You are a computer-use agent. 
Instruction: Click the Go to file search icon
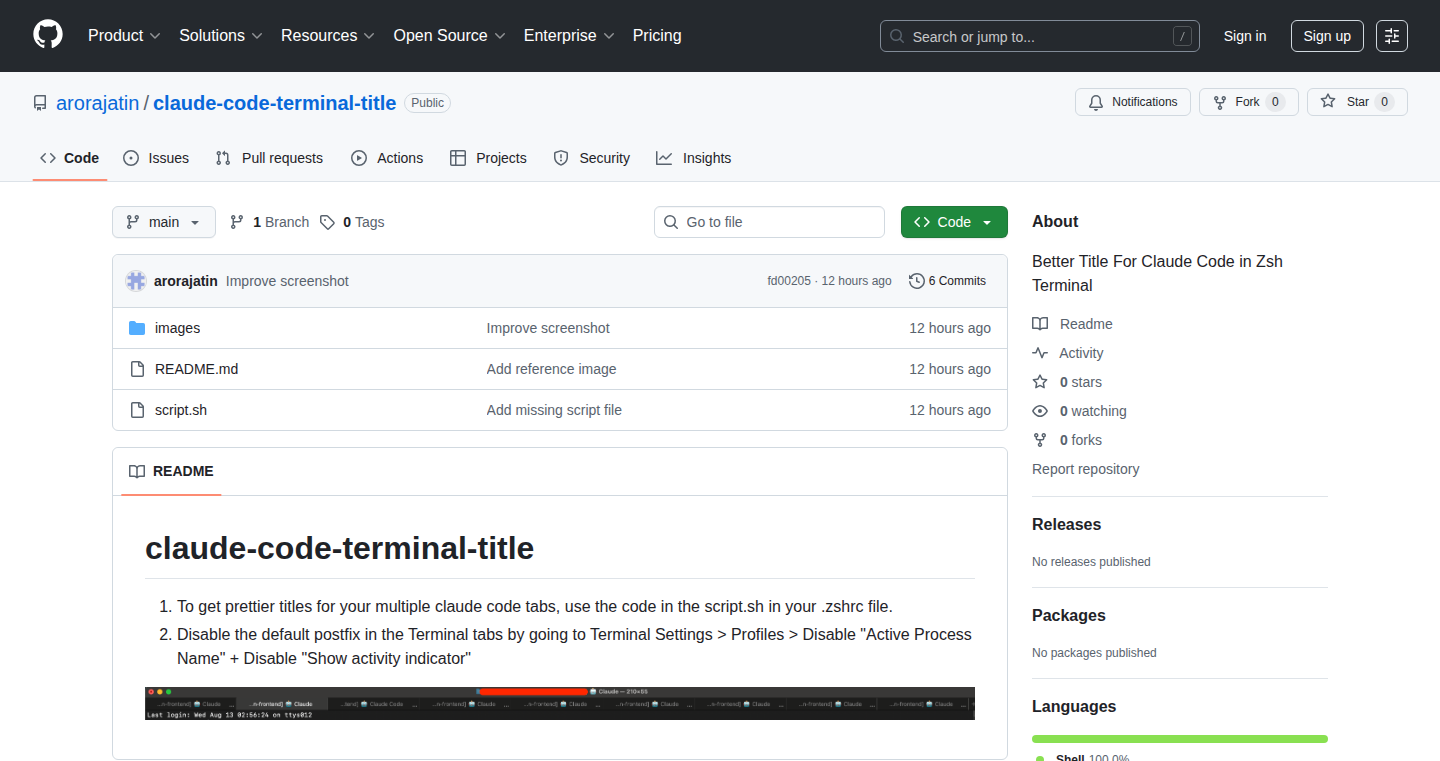click(671, 222)
